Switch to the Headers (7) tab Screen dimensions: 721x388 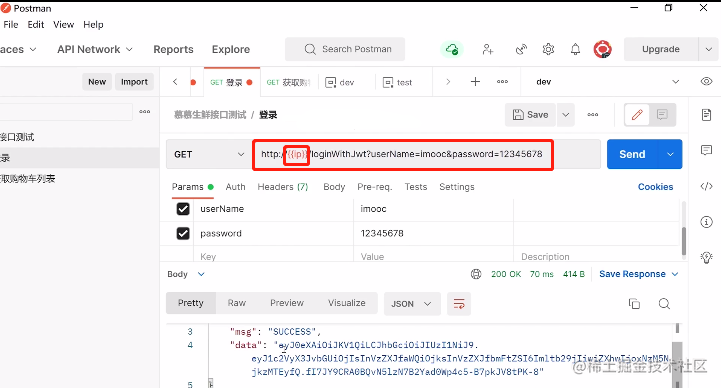coord(283,187)
